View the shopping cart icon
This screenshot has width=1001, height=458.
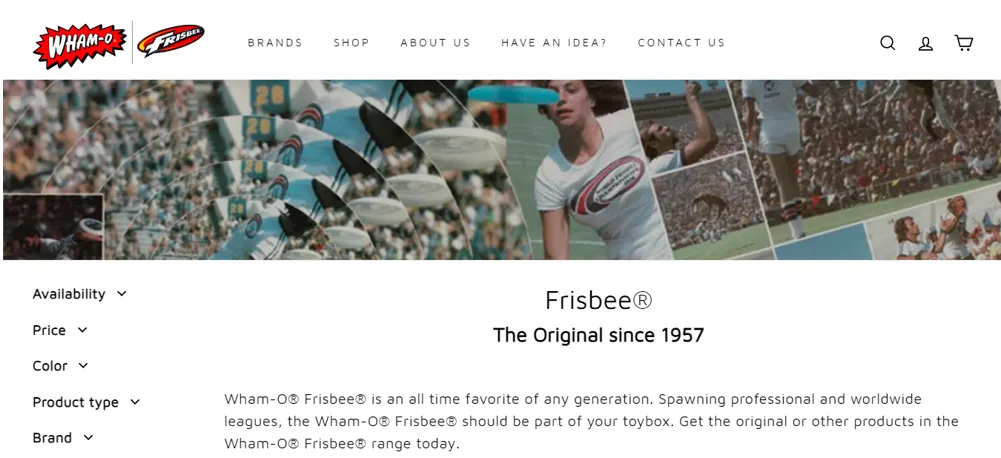(963, 43)
